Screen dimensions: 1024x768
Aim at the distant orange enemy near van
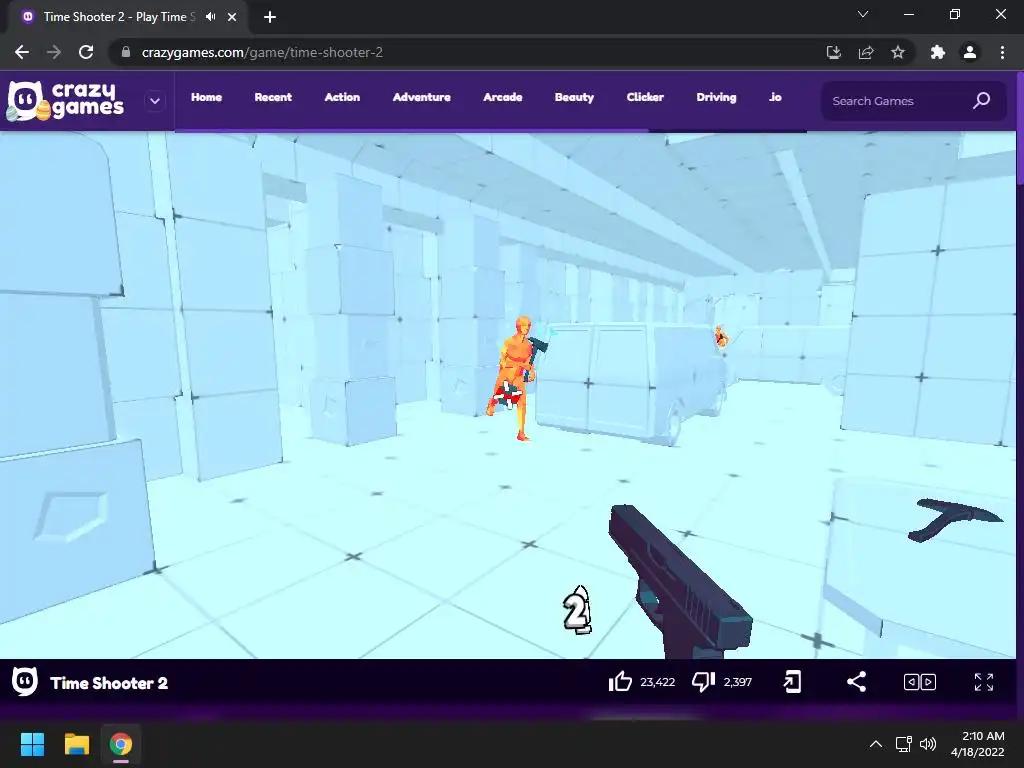(x=721, y=336)
